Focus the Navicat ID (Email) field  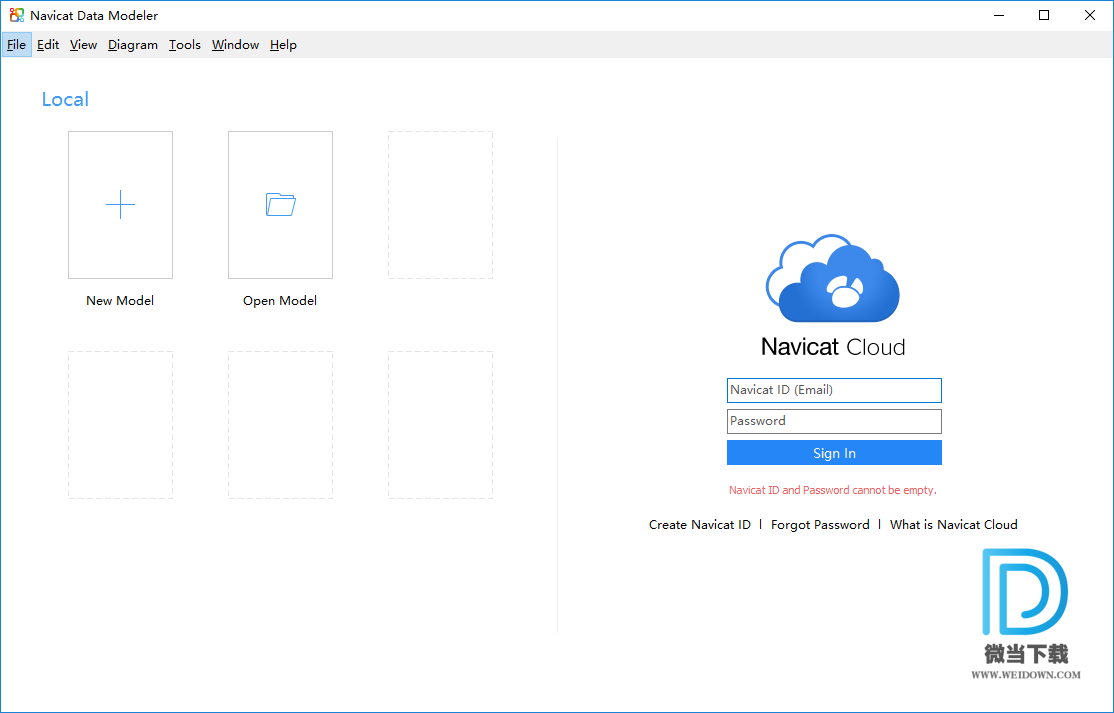tap(834, 390)
